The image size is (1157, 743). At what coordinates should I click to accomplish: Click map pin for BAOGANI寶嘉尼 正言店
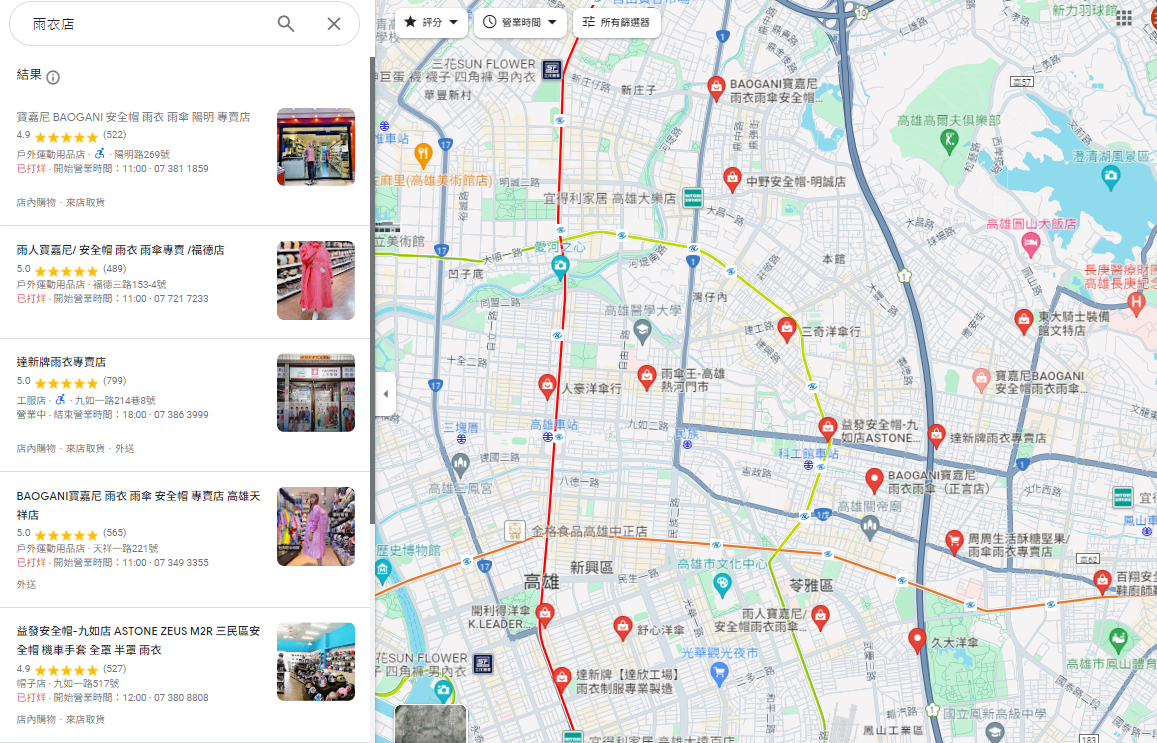(874, 480)
